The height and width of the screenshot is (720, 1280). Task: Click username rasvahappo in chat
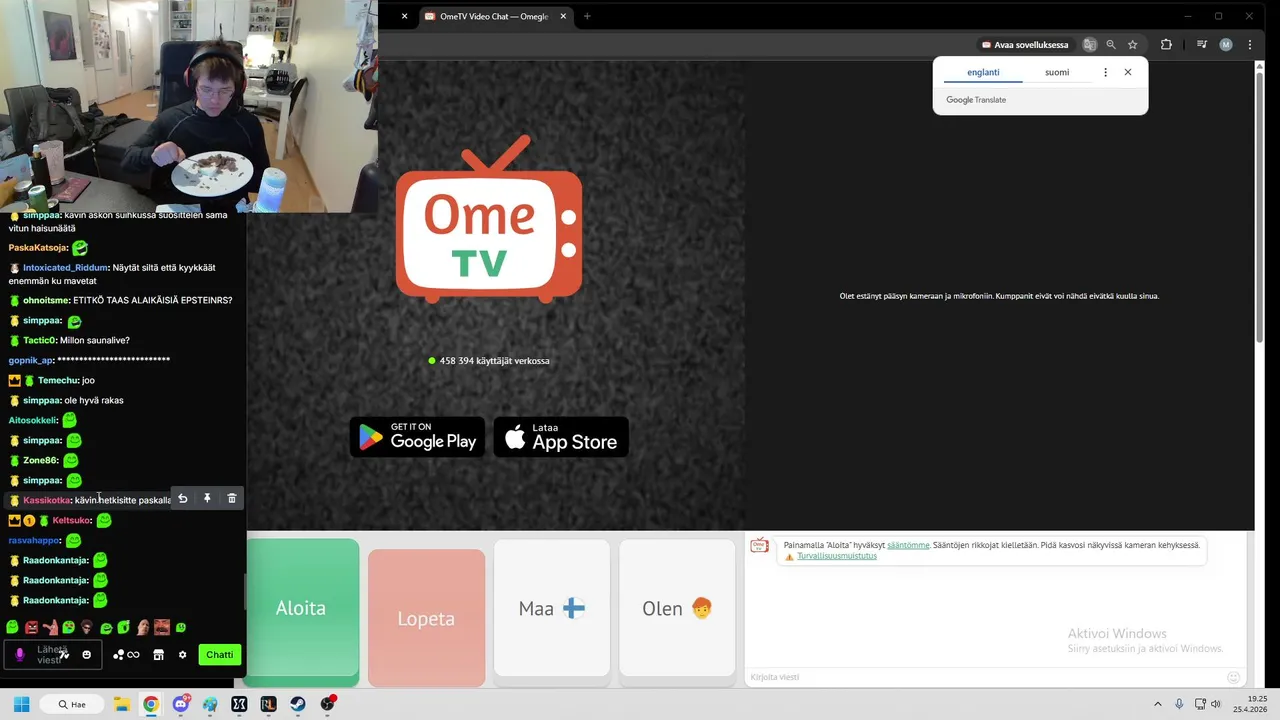coord(35,540)
